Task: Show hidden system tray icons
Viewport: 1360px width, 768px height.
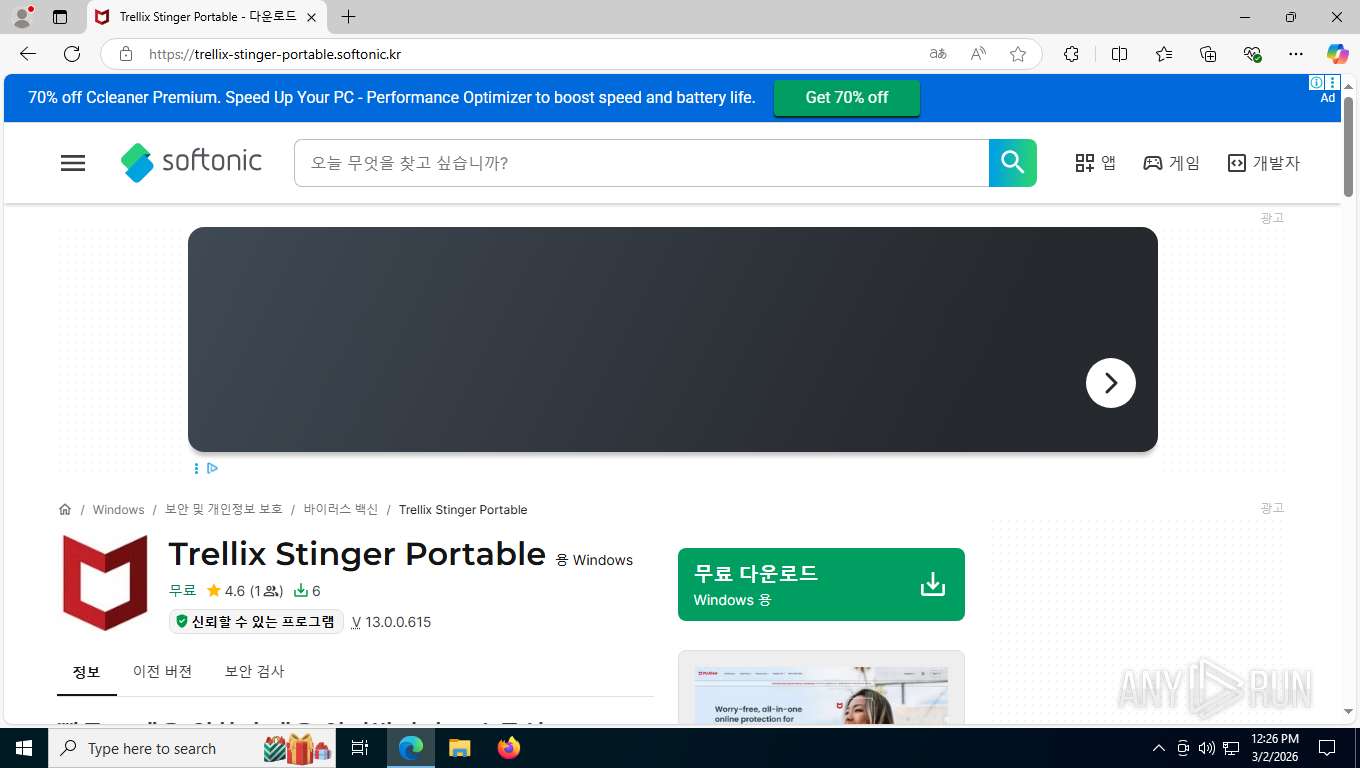Action: point(1159,748)
